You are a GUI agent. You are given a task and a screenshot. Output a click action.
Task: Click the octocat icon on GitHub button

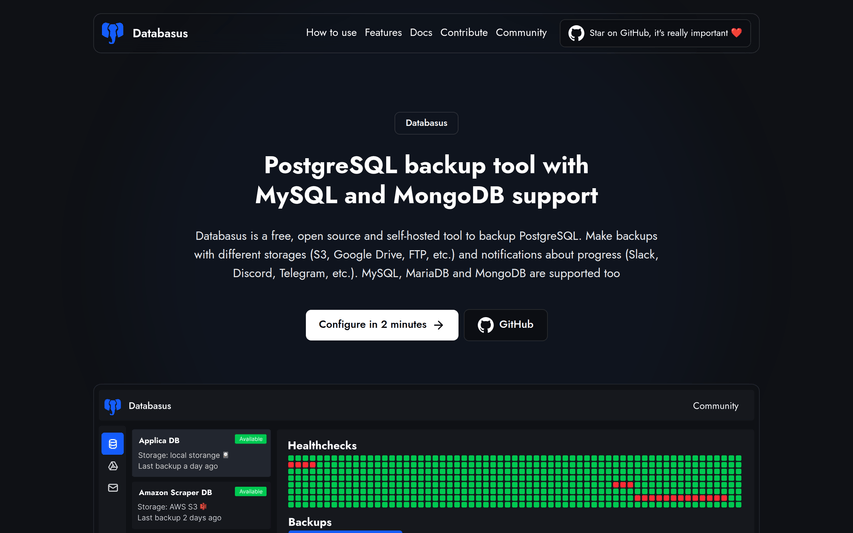(486, 325)
